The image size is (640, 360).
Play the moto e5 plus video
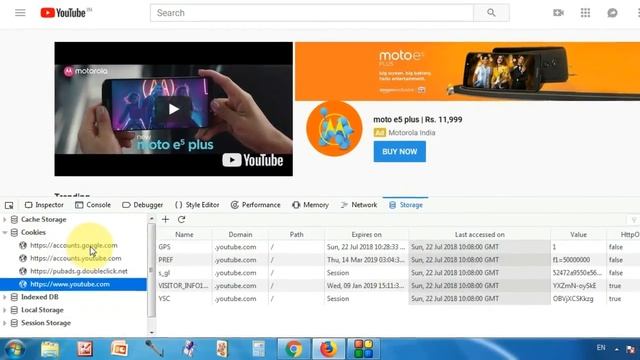(x=173, y=109)
